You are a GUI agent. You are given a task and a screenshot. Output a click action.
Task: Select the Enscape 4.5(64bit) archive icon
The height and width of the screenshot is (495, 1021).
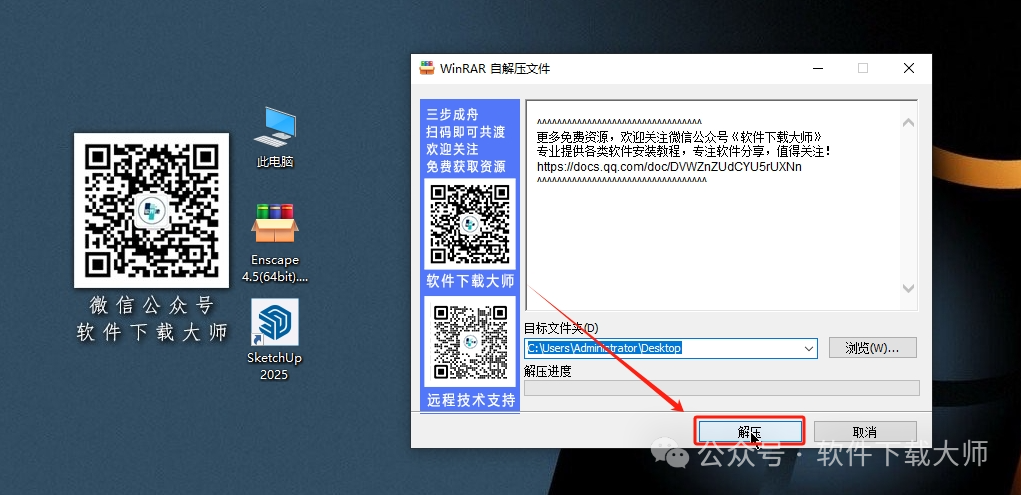275,242
